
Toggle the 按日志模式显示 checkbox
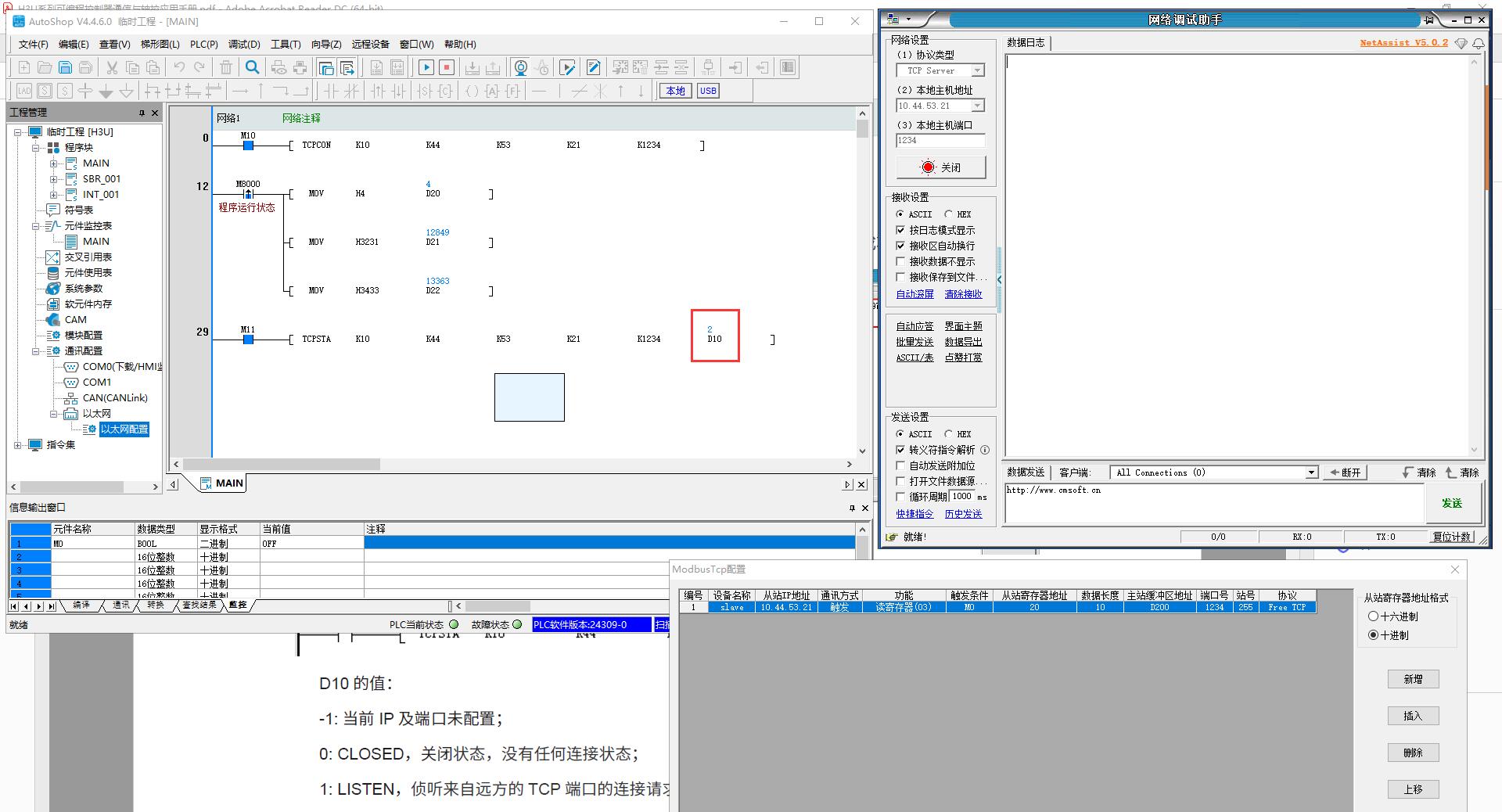coord(900,230)
